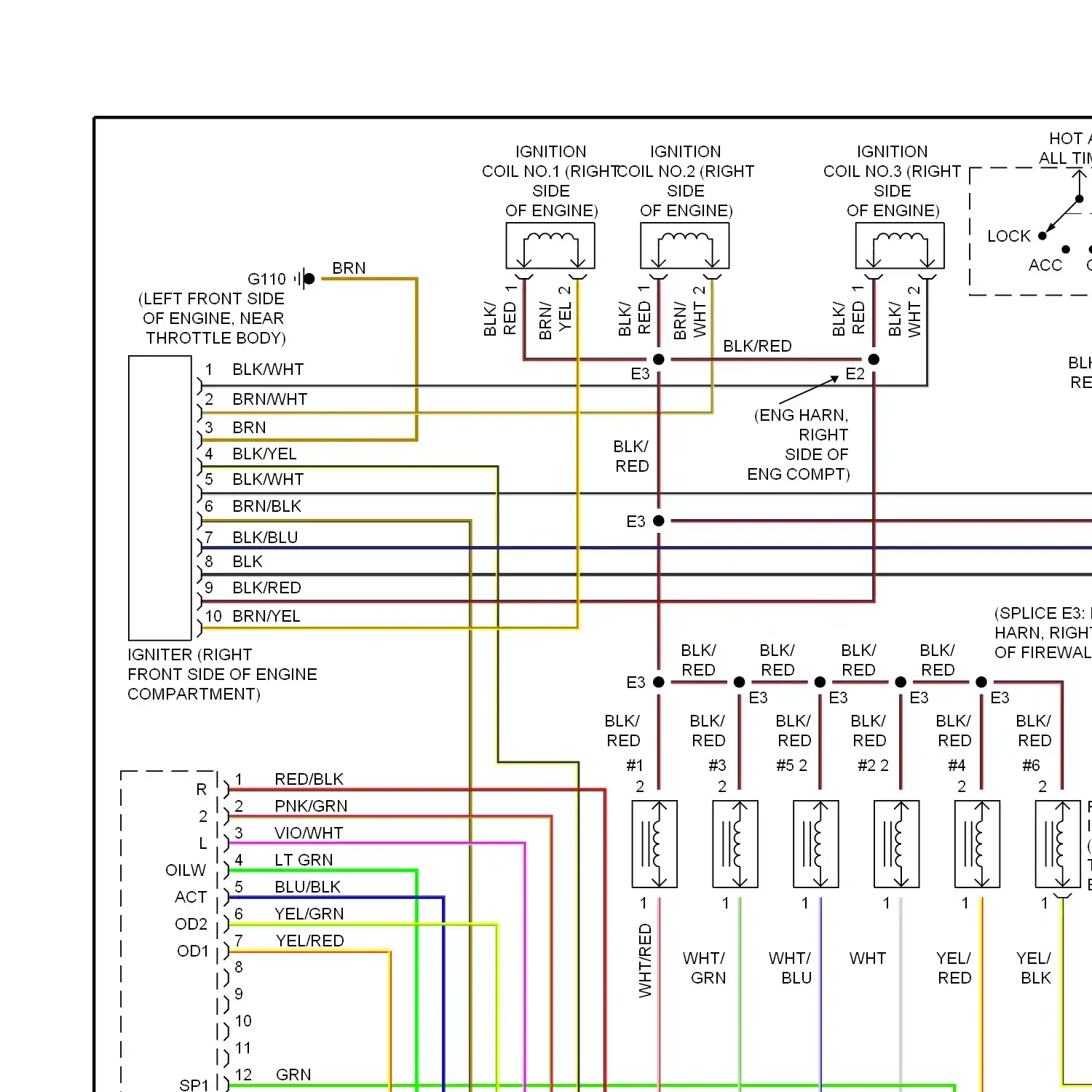Image resolution: width=1092 pixels, height=1092 pixels.
Task: Click the igniter connector box
Action: [x=160, y=498]
